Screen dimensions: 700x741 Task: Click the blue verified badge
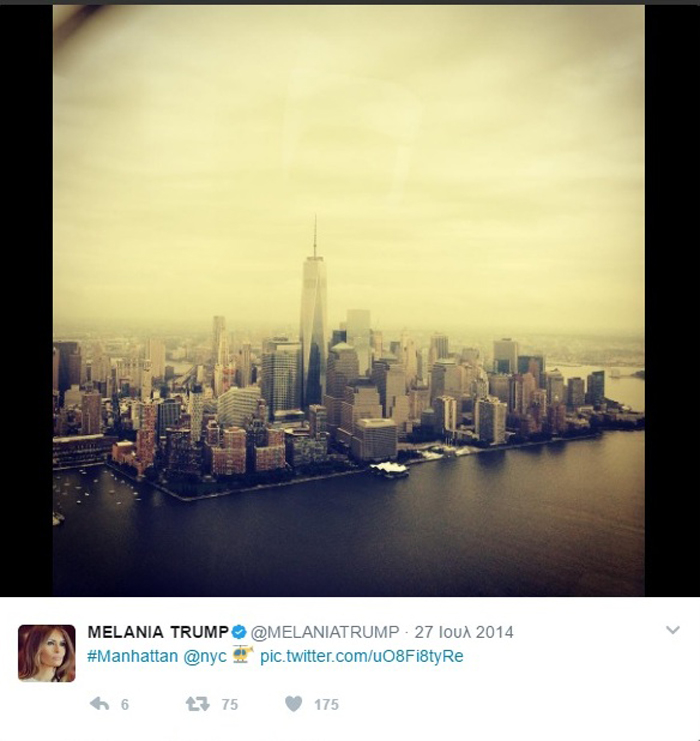pos(239,632)
